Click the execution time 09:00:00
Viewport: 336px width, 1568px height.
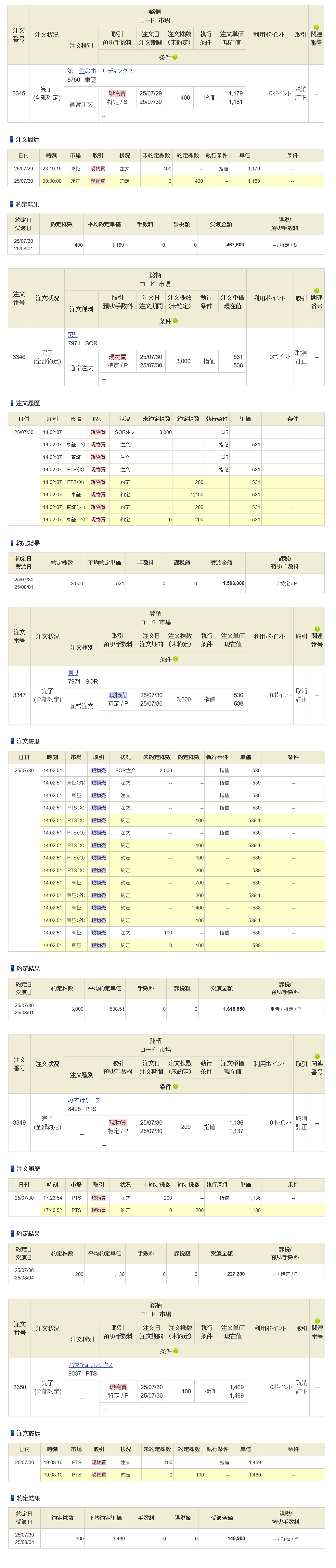(52, 181)
